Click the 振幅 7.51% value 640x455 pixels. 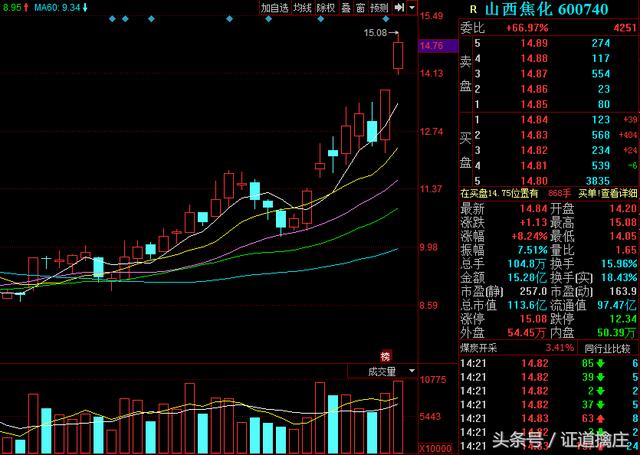point(533,250)
